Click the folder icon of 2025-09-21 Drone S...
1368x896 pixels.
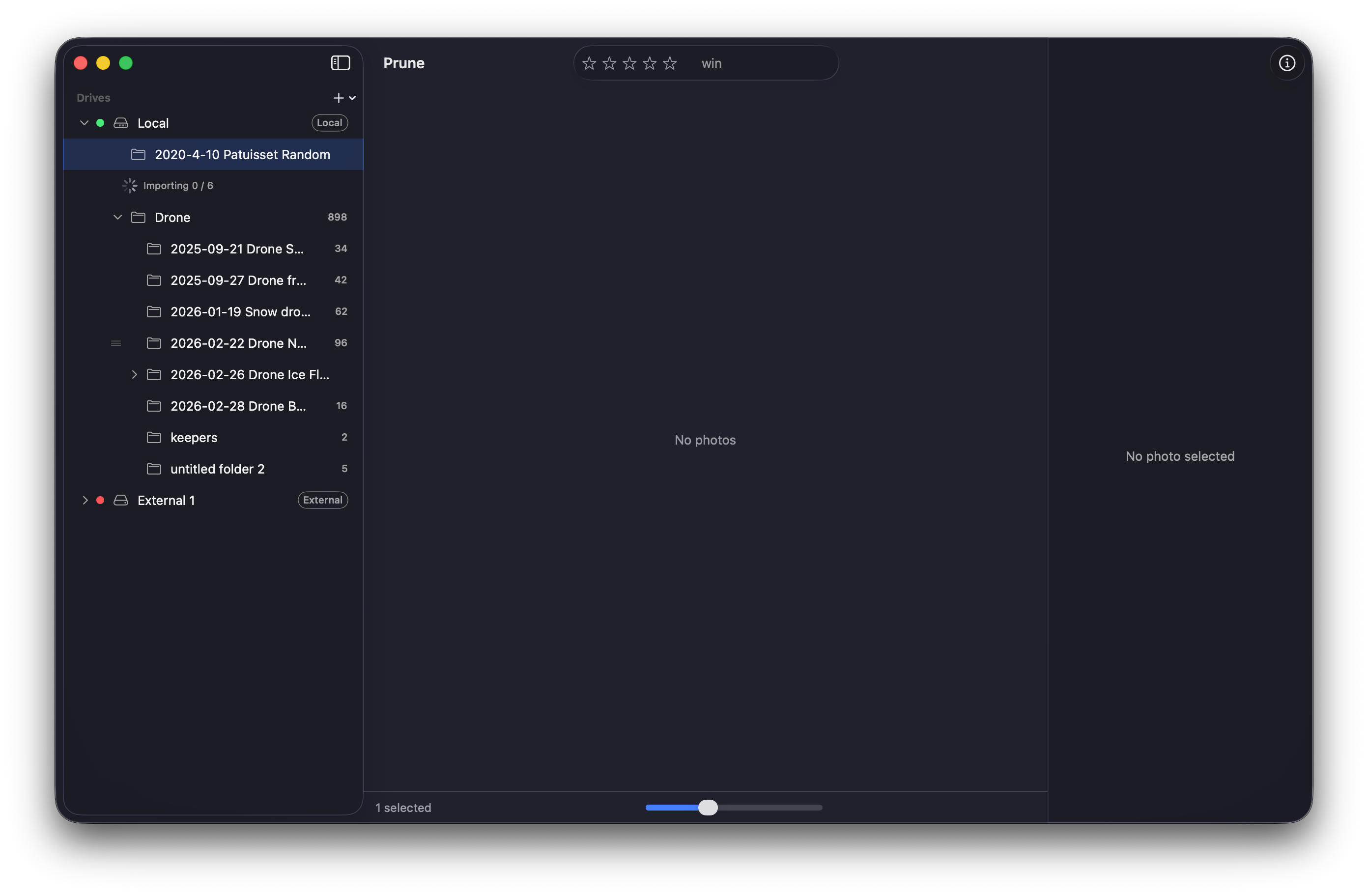click(153, 249)
